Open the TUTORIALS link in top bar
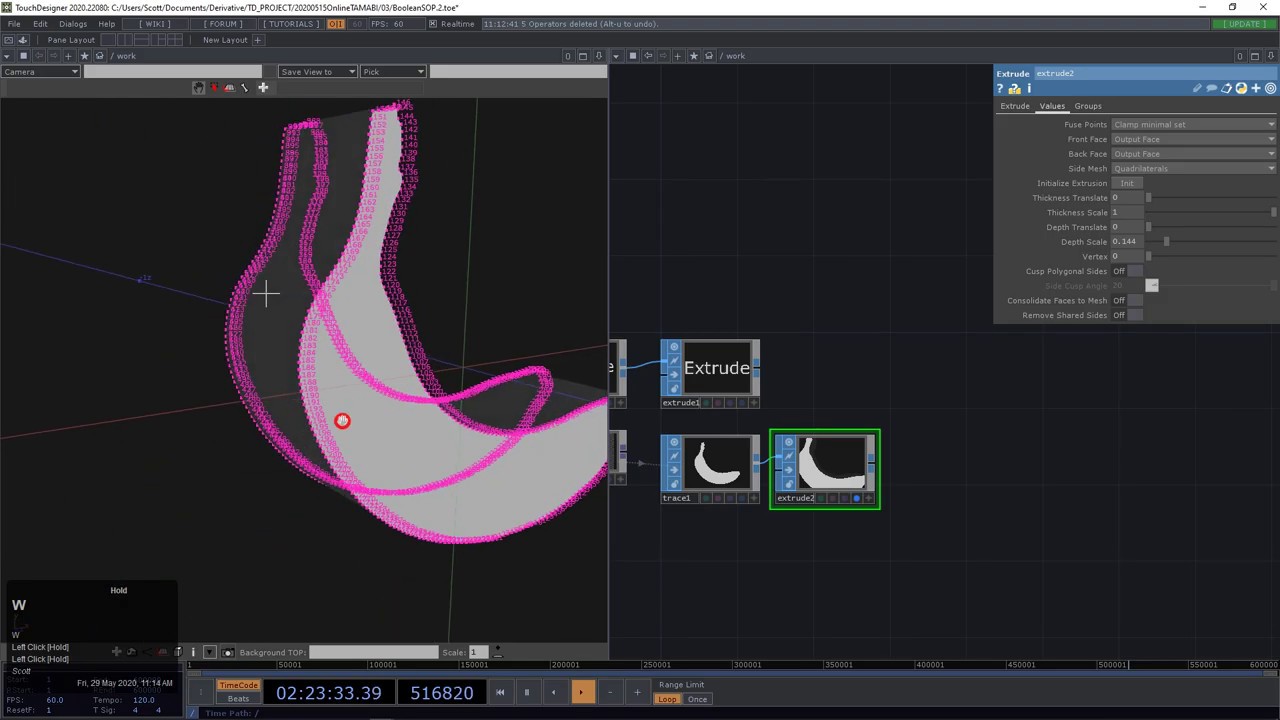1280x720 pixels. click(x=293, y=24)
